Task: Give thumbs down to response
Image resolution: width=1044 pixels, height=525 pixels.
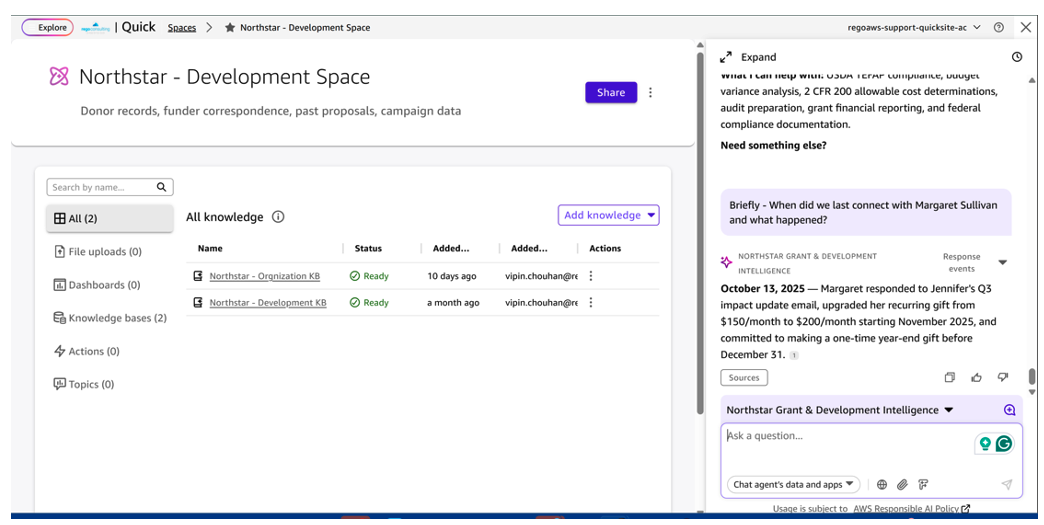Action: click(x=1003, y=377)
